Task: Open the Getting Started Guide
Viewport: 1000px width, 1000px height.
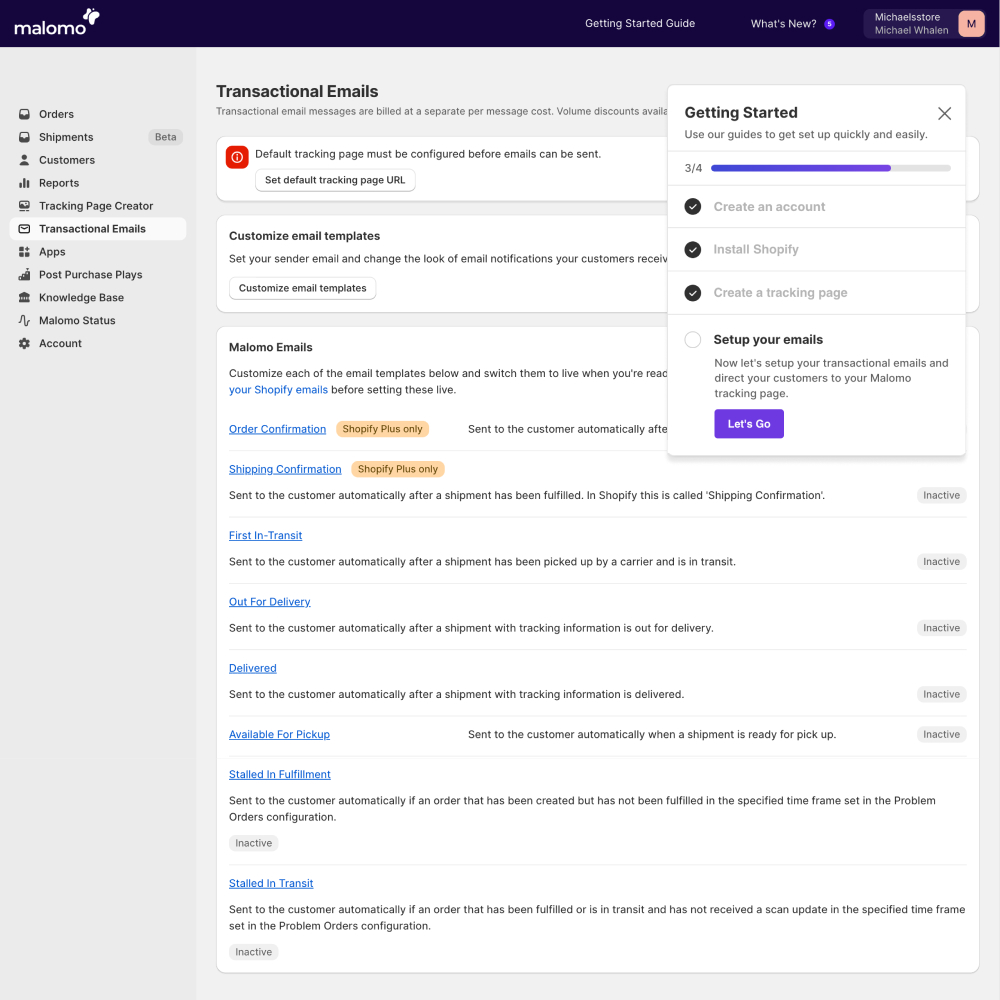Action: click(640, 24)
